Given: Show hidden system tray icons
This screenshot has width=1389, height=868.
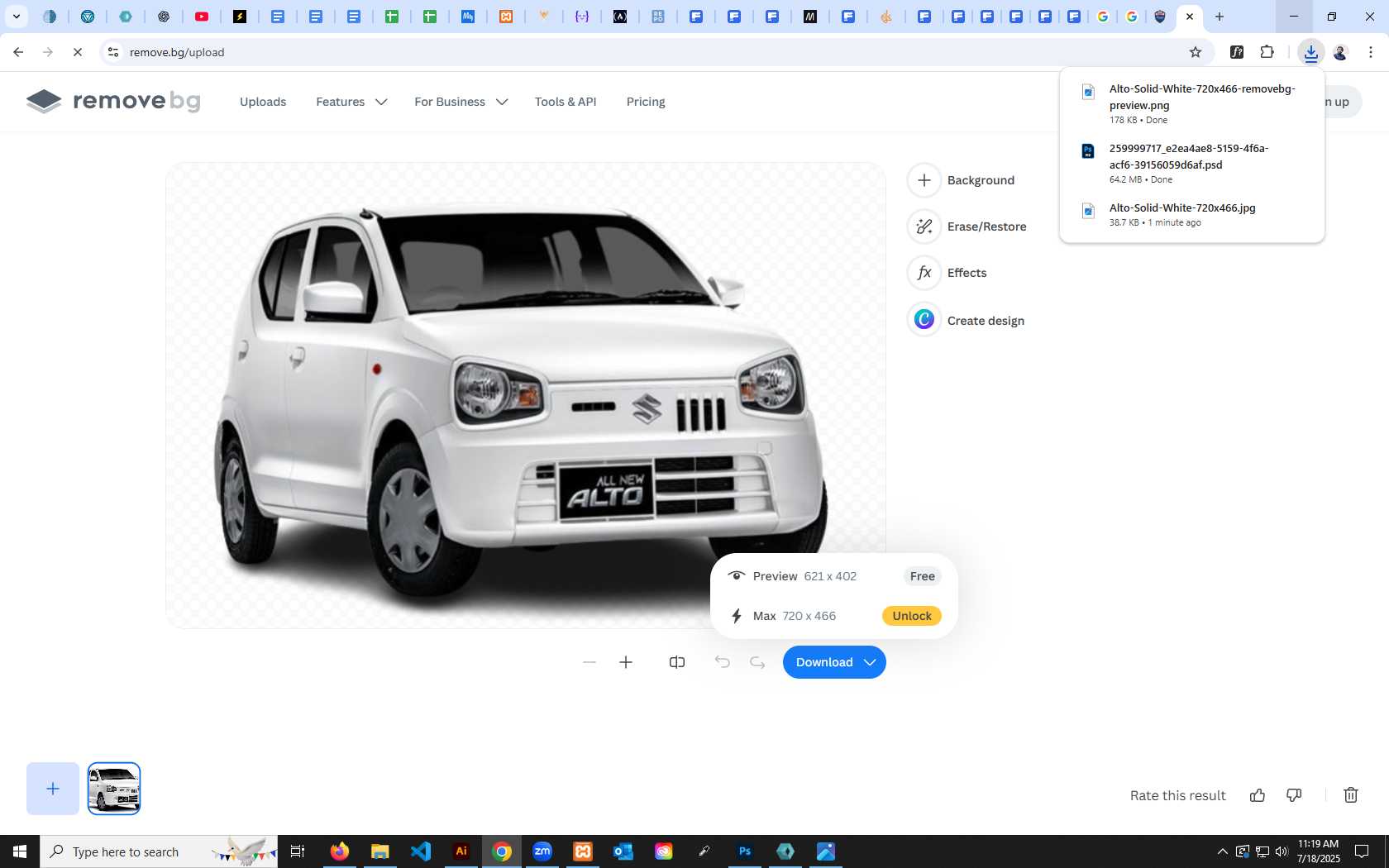Looking at the screenshot, I should click(x=1222, y=851).
